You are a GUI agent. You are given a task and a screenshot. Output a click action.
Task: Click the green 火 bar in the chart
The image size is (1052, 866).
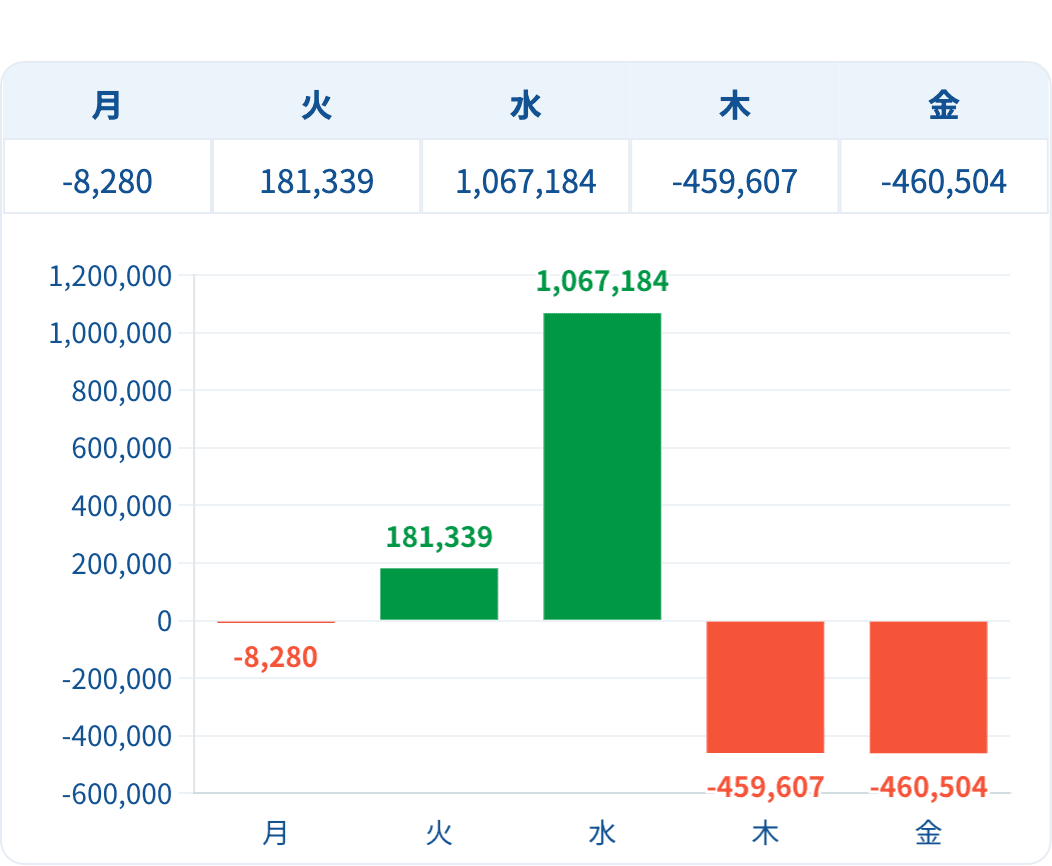pyautogui.click(x=439, y=594)
